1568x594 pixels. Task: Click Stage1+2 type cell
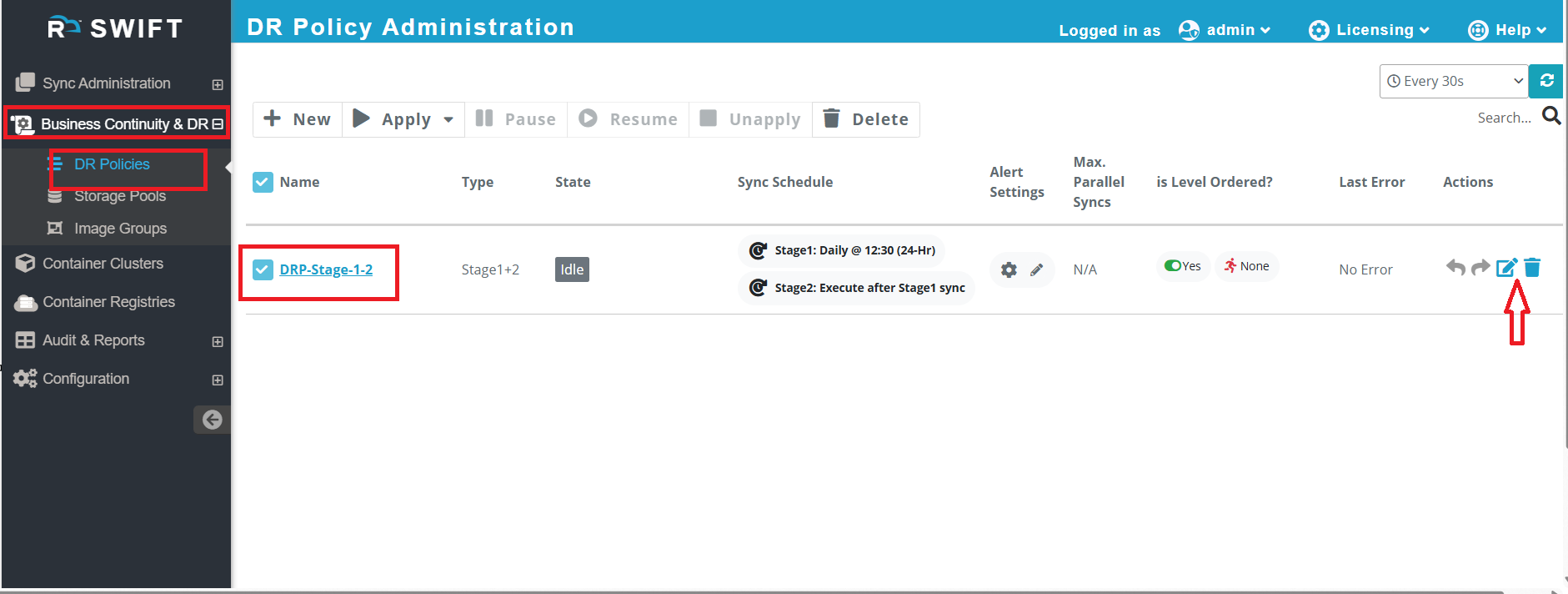(x=490, y=269)
